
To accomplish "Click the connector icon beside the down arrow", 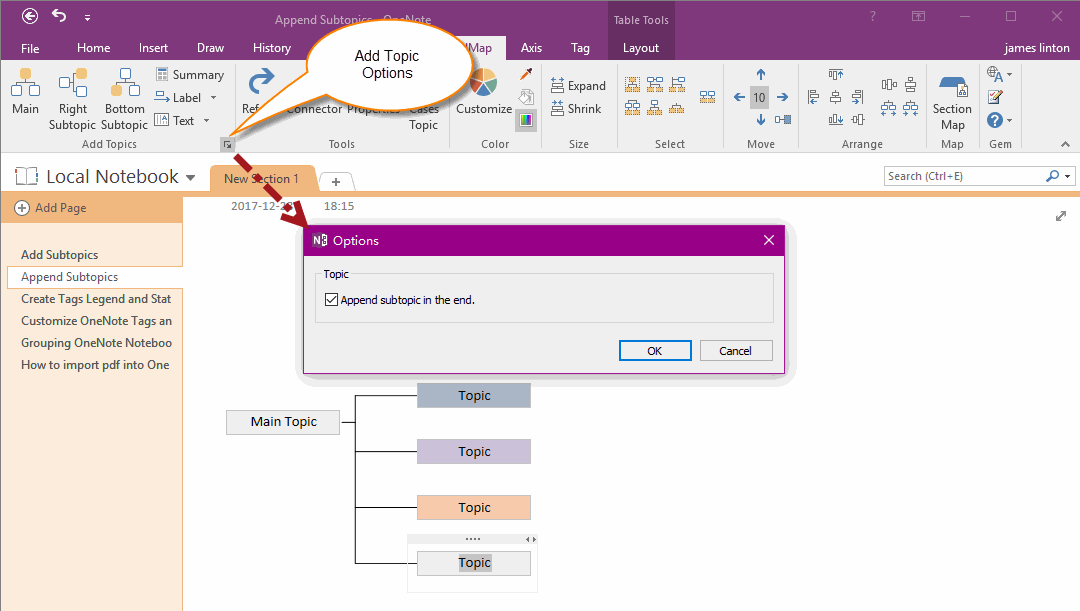I will (x=782, y=120).
